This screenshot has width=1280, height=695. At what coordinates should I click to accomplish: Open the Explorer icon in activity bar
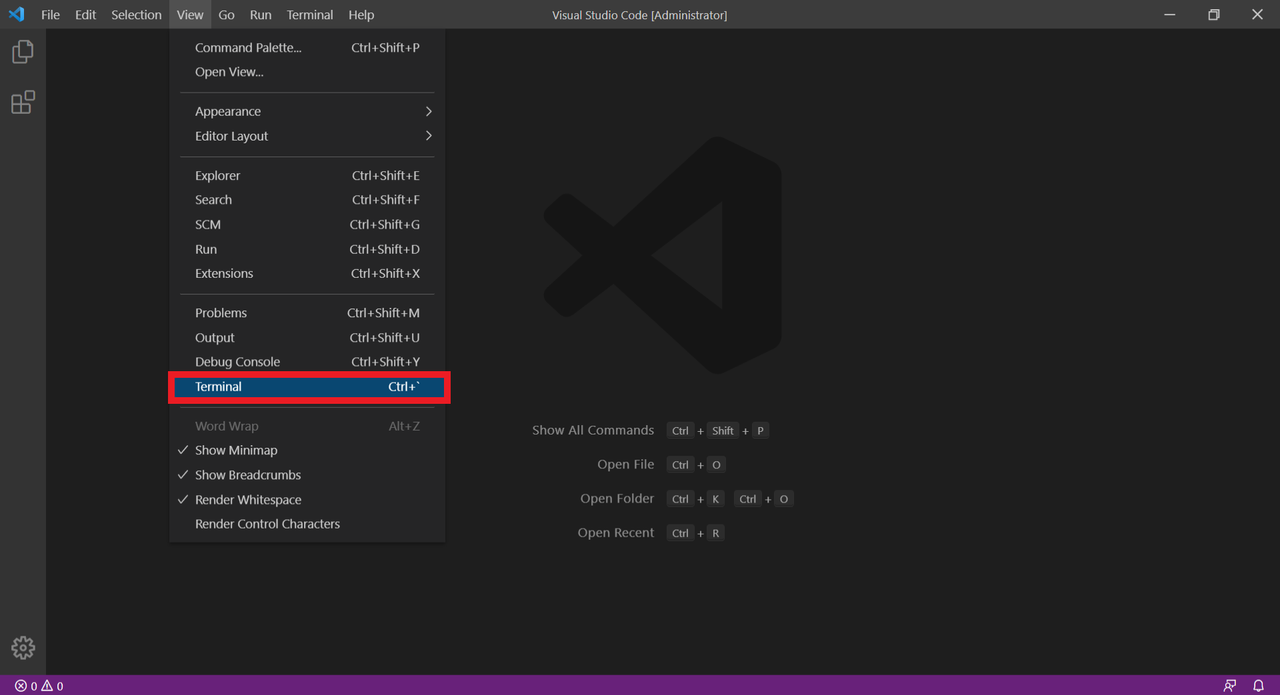(x=23, y=52)
